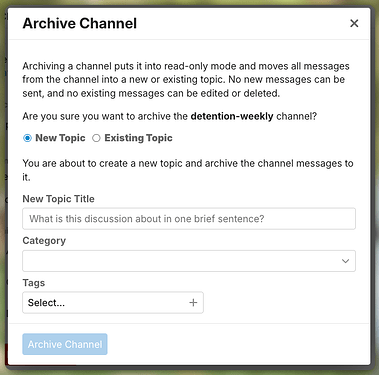Click the Archive Channel dialog heading
379x375 pixels.
80,23
